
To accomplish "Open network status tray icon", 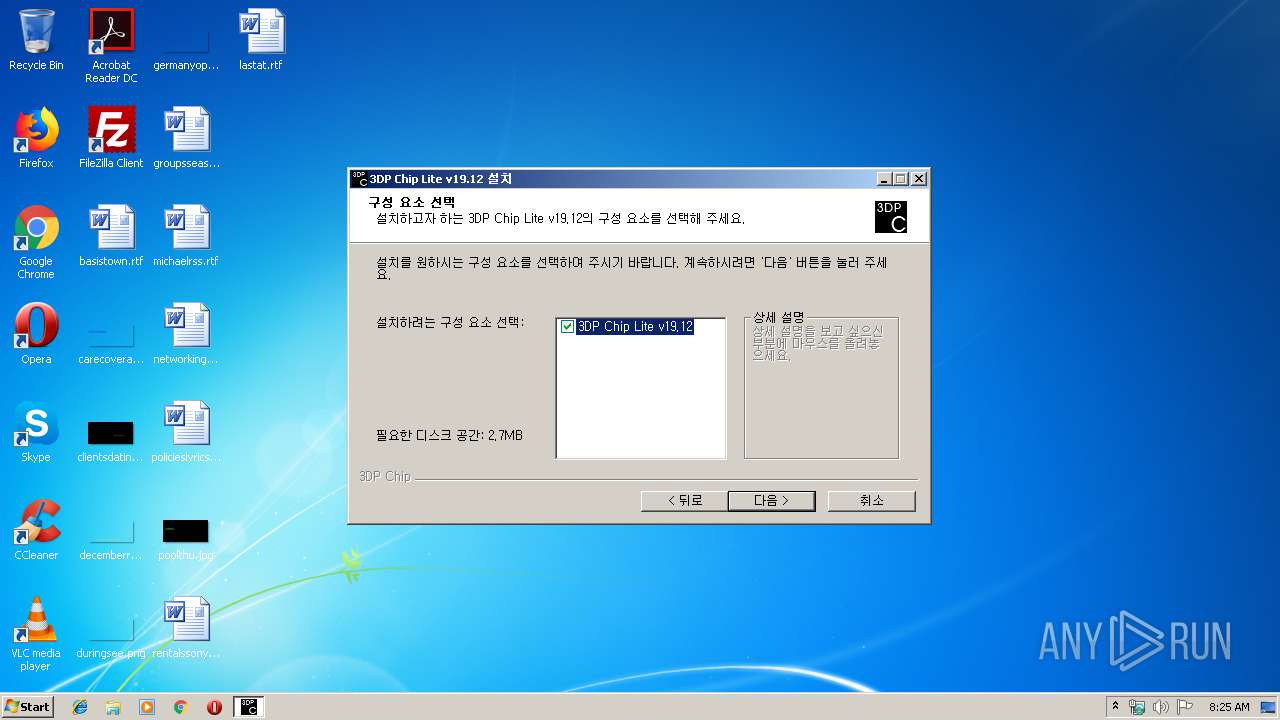I will (x=1137, y=706).
